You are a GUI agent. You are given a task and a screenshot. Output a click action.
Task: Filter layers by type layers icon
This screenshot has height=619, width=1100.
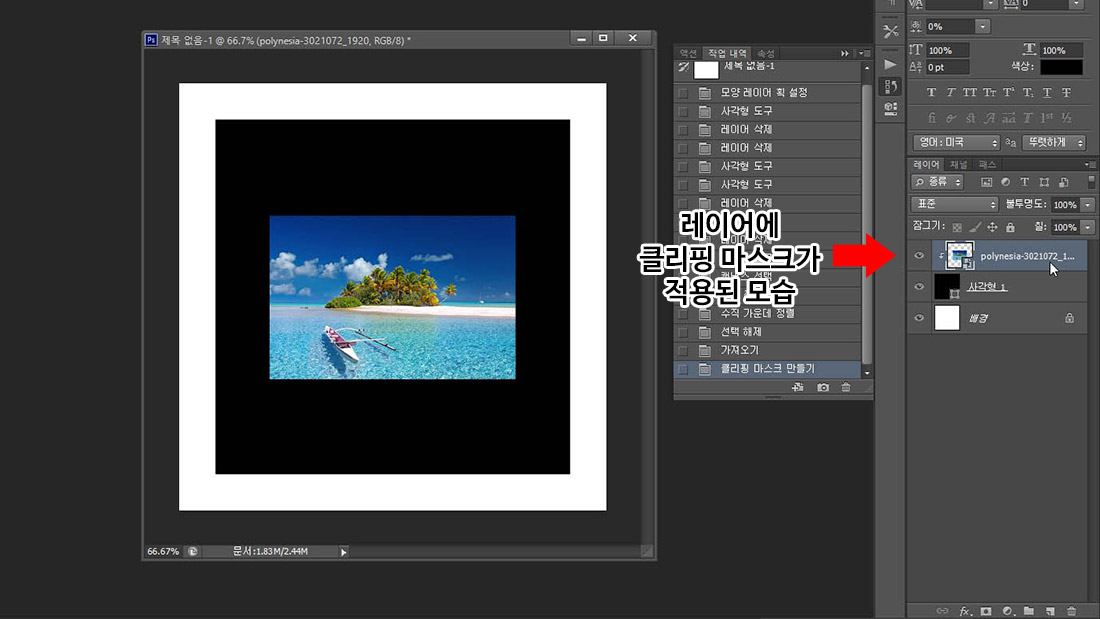click(1024, 182)
